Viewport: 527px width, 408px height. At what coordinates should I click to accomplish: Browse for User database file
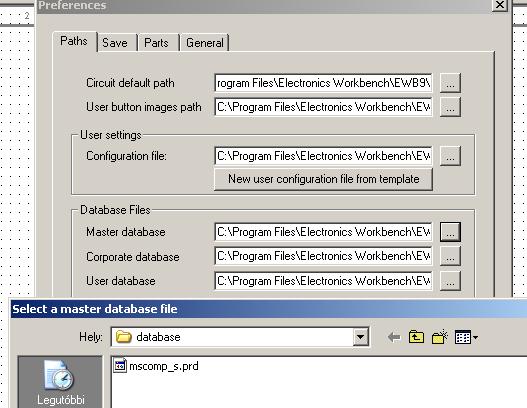tap(450, 281)
